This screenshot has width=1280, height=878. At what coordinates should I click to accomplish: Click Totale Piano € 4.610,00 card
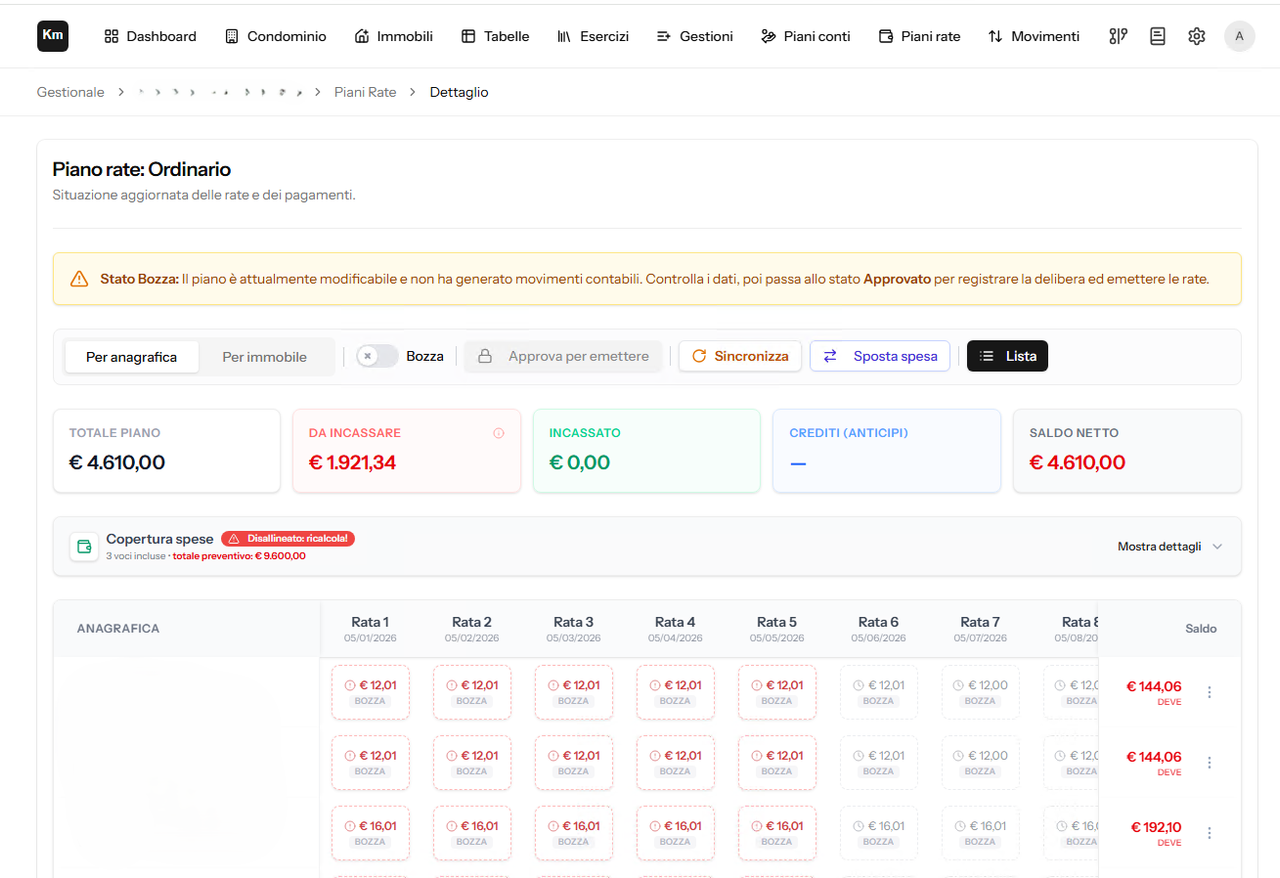(x=166, y=451)
